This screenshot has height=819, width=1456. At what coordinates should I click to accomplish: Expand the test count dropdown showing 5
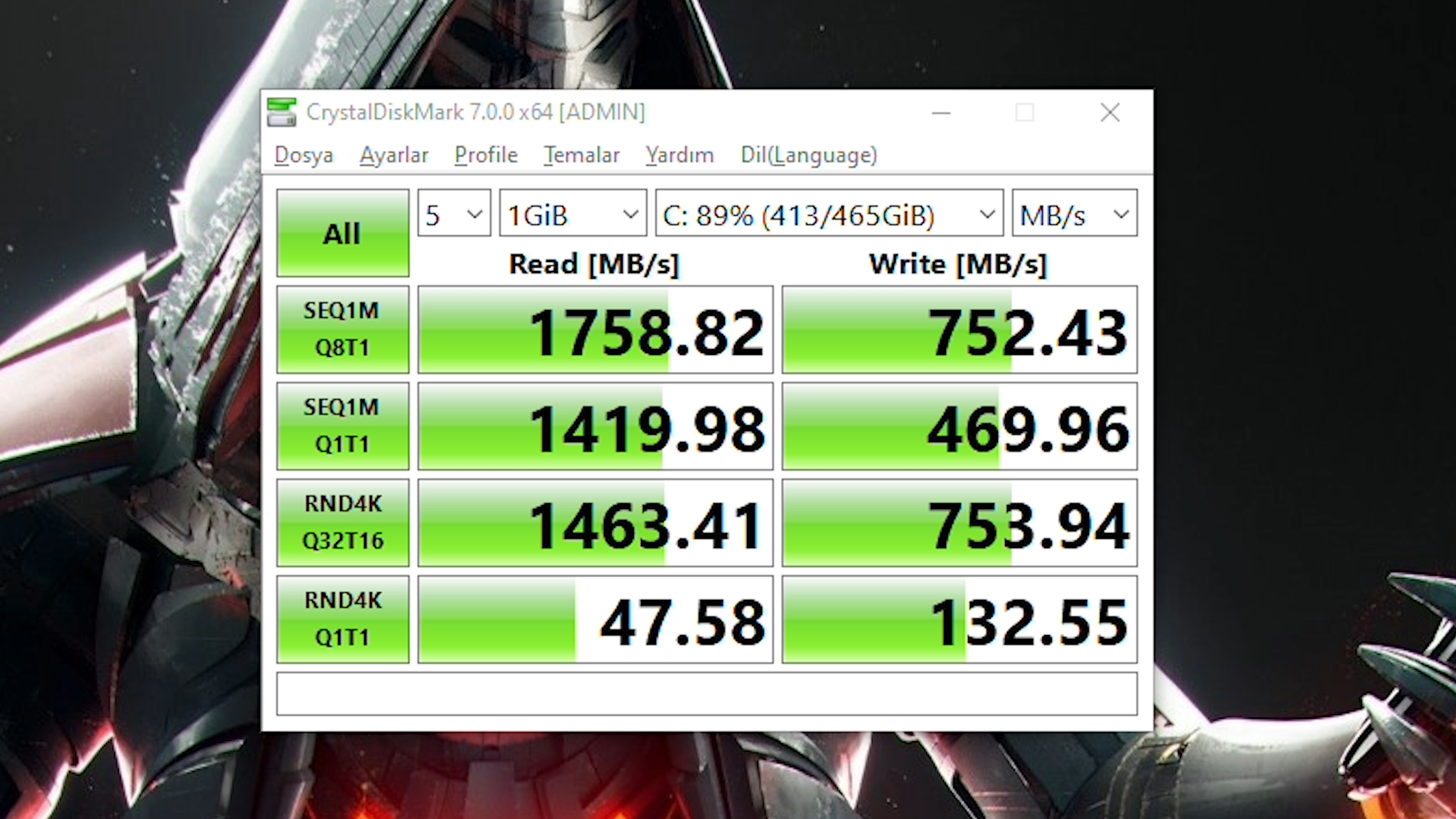[x=455, y=213]
